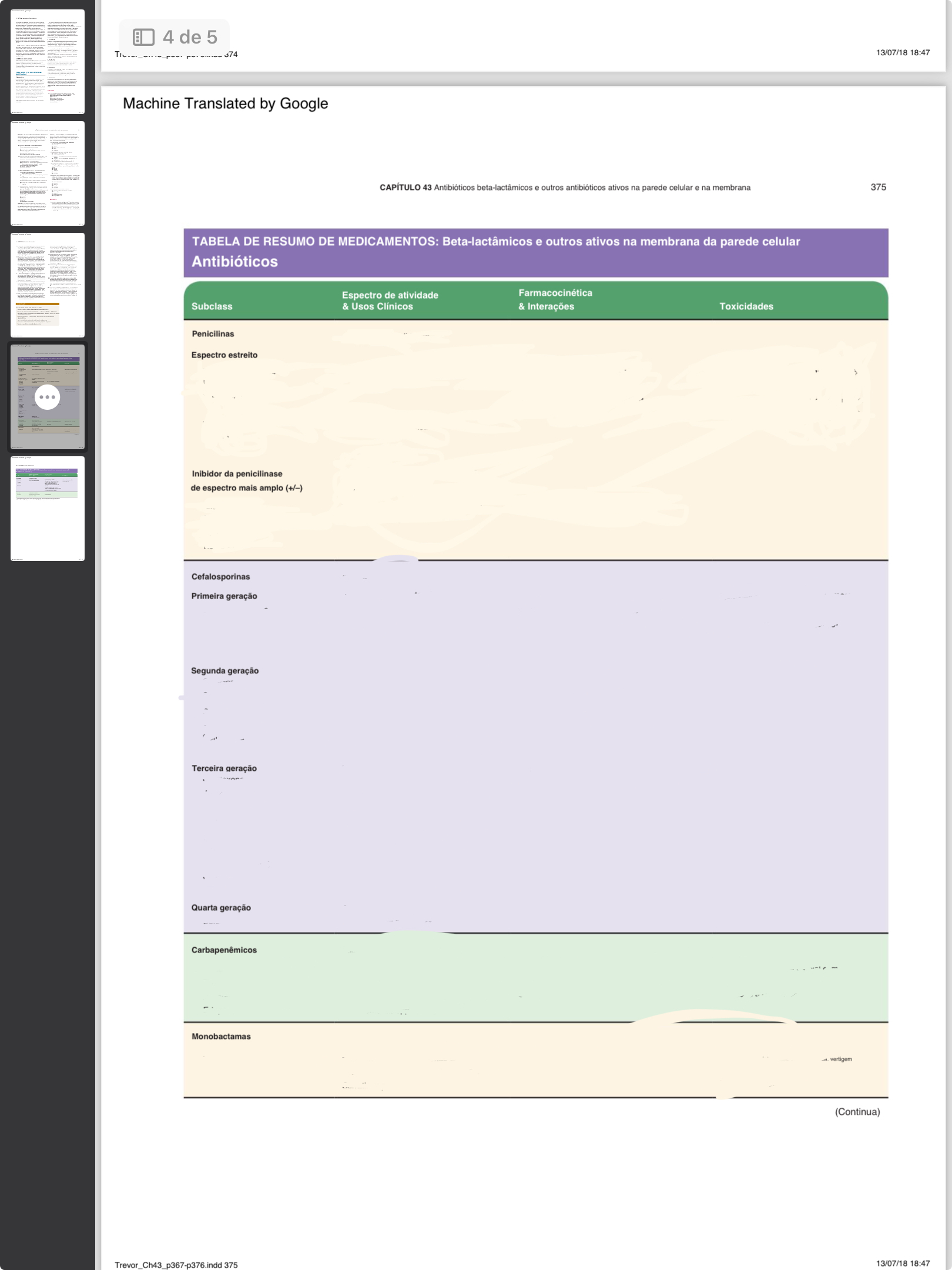Open the ellipsis options on page 4 thumbnail

(47, 397)
